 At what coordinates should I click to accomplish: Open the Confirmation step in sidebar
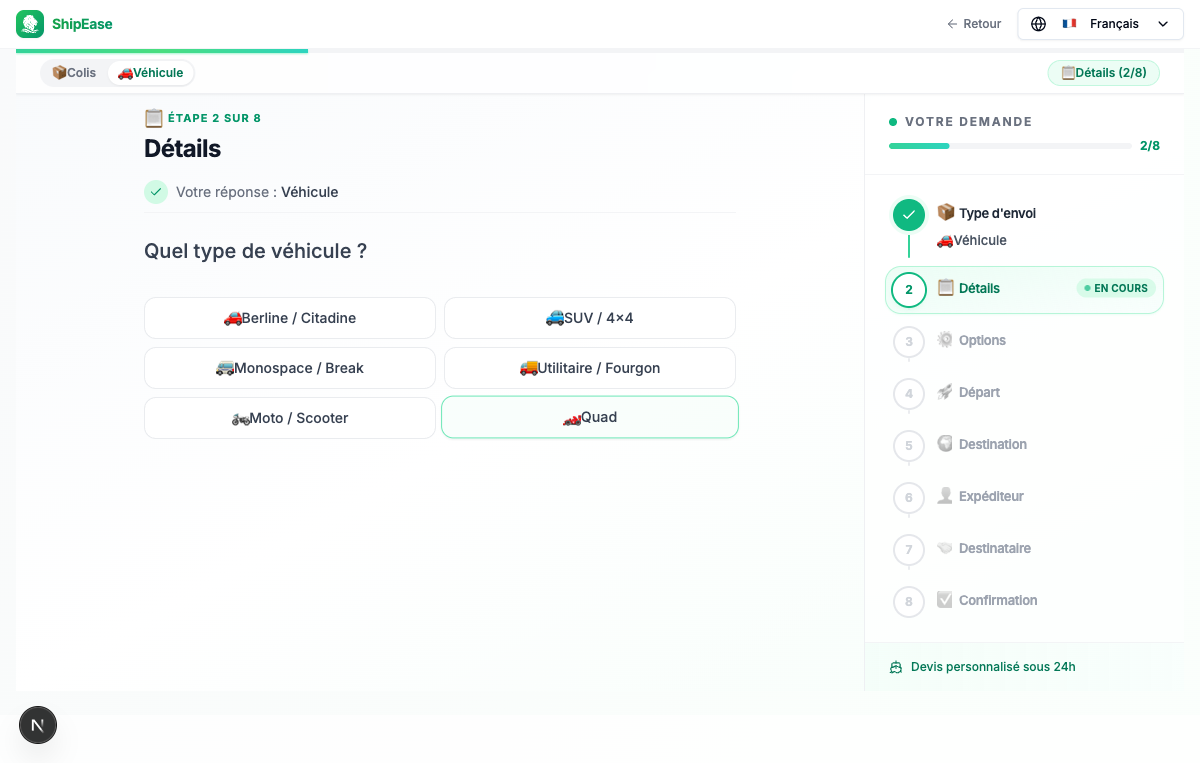(x=1024, y=601)
